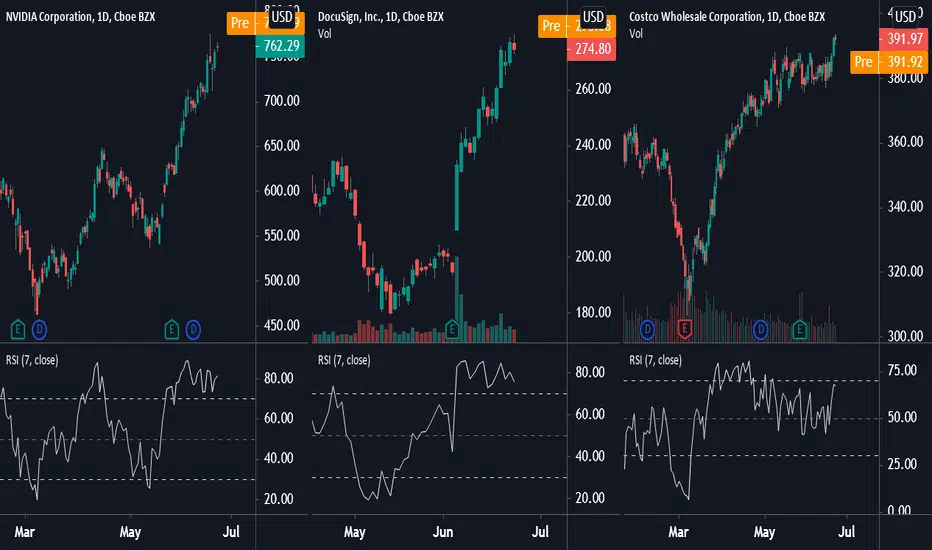This screenshot has width=932, height=550.
Task: Click the NVIDIA Corporation chart title
Action: (x=80, y=17)
